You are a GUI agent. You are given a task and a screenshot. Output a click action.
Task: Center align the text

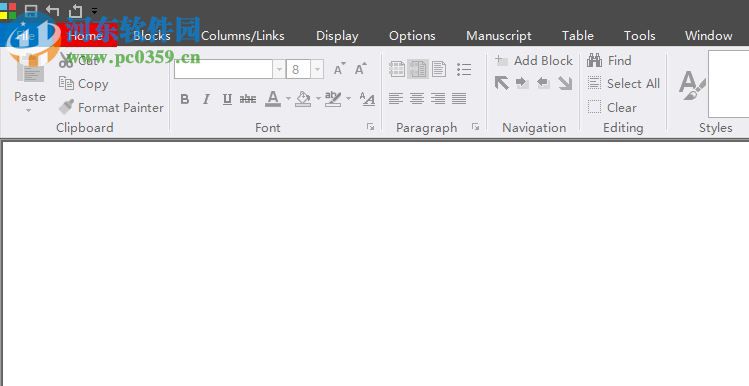point(417,99)
